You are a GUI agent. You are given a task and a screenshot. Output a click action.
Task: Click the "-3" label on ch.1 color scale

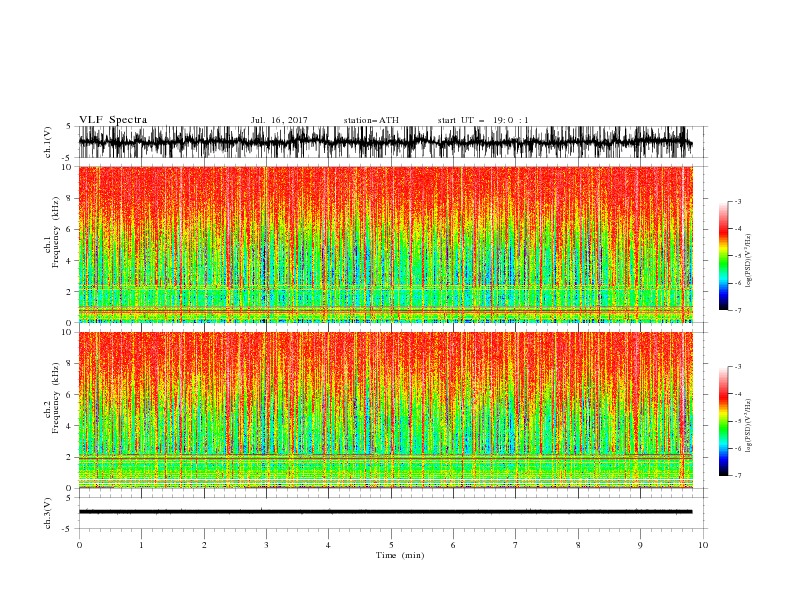click(x=738, y=201)
